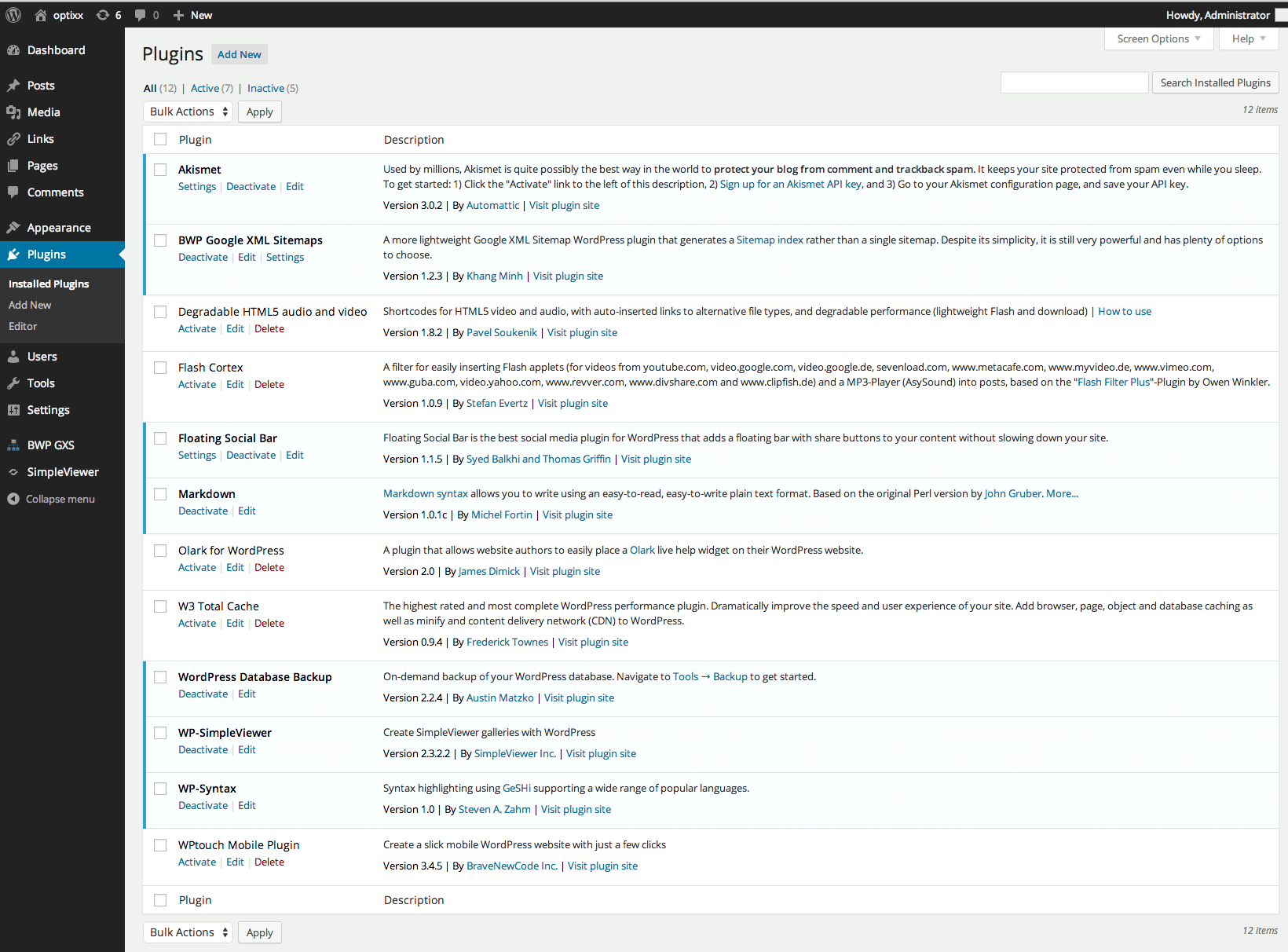Check the Markdown plugin checkbox
The width and height of the screenshot is (1288, 952).
160,494
